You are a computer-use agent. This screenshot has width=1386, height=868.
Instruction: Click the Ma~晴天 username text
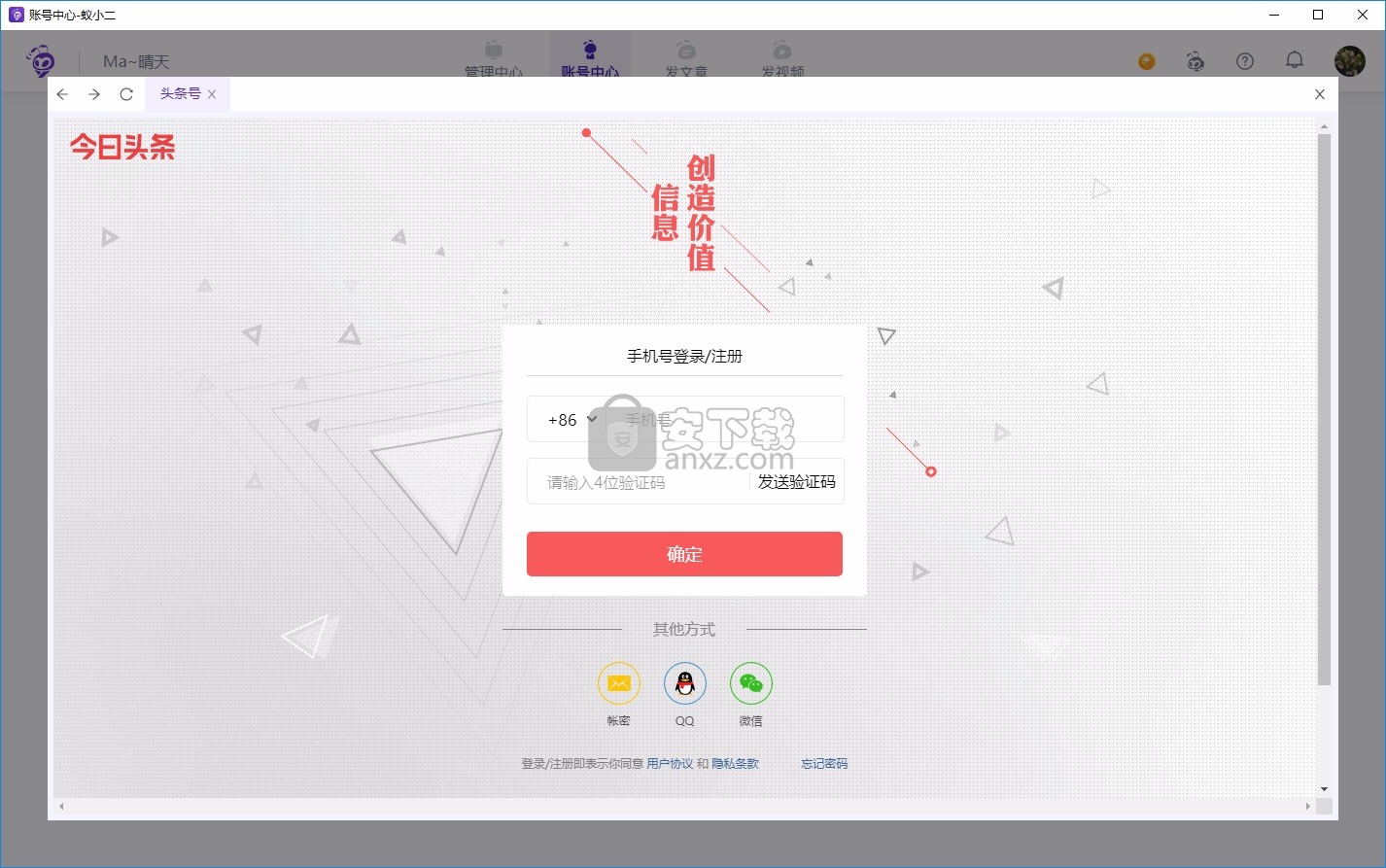[136, 61]
